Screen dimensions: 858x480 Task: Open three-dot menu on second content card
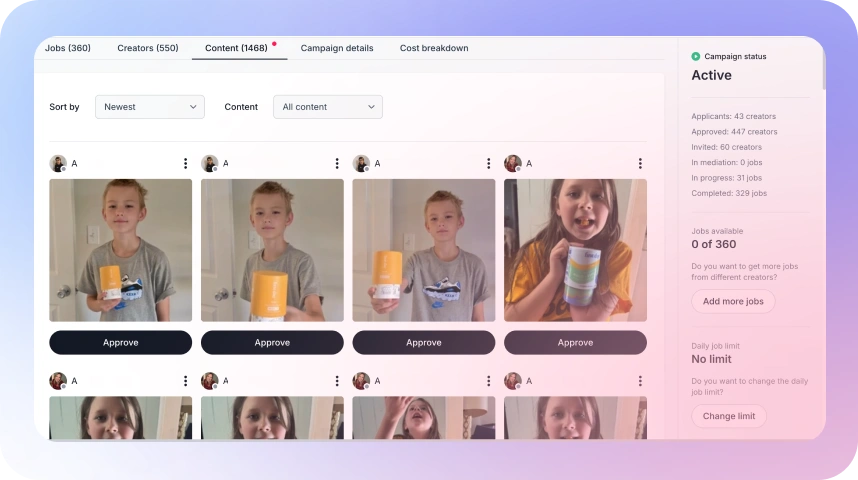pyautogui.click(x=337, y=163)
